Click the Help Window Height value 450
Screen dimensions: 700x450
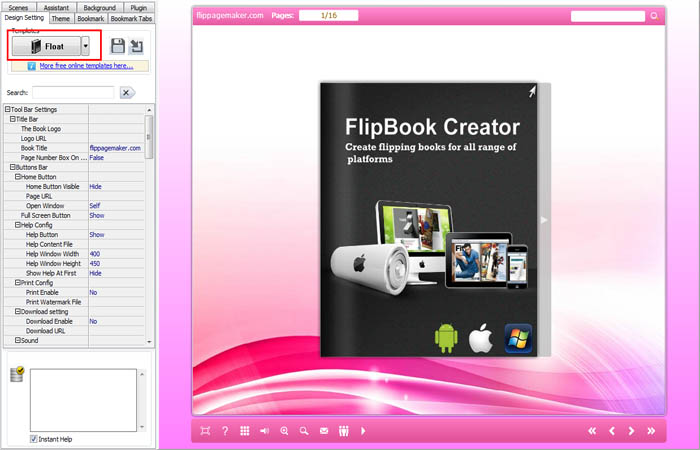tap(95, 263)
